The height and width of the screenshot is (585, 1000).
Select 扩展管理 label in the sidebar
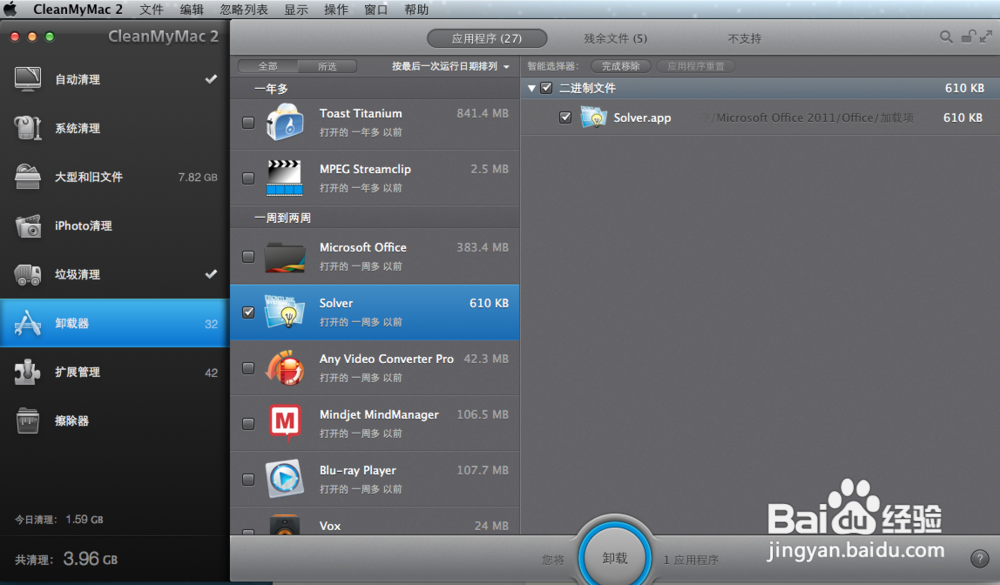77,372
